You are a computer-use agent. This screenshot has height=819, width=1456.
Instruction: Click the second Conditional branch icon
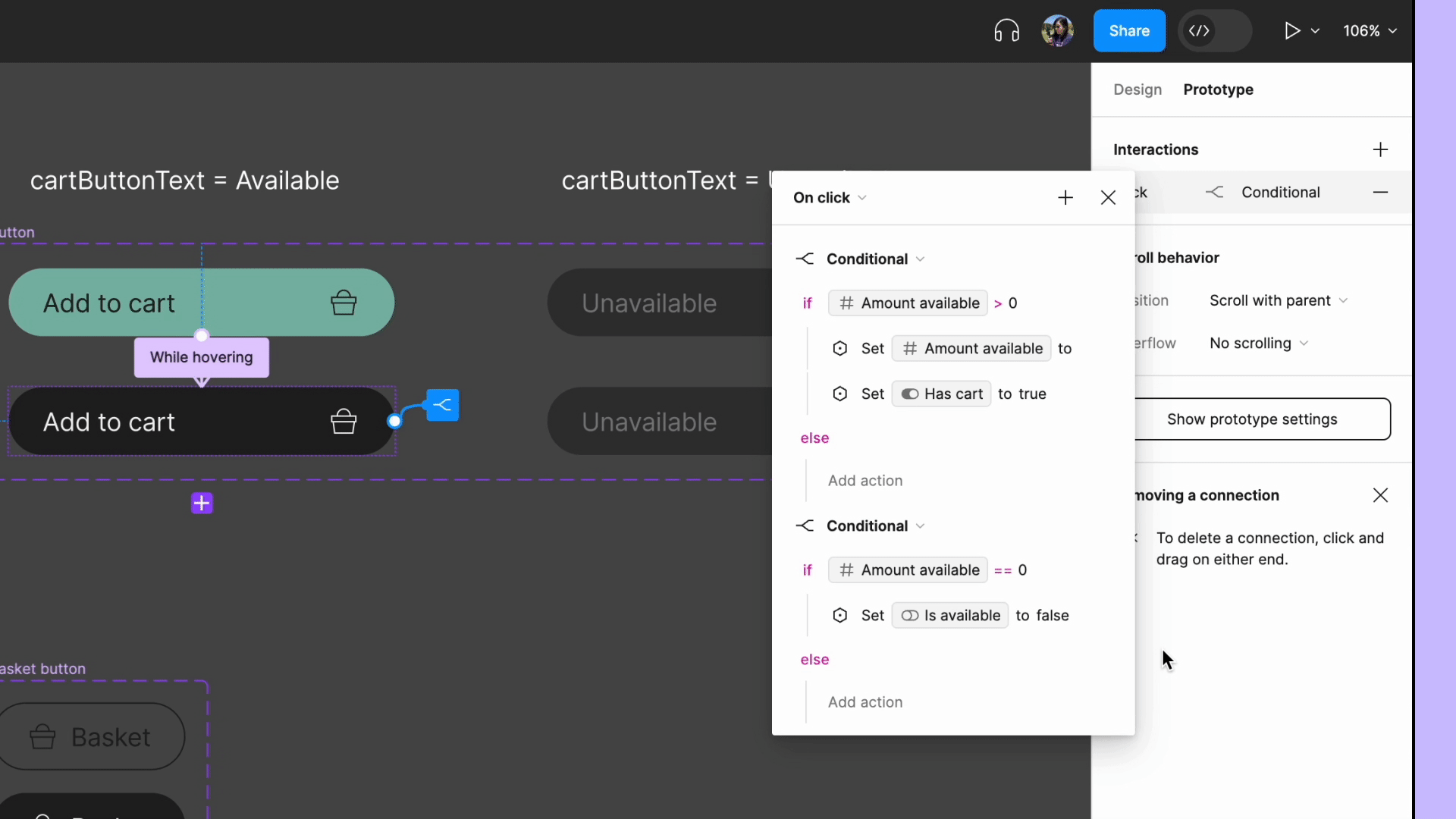pos(805,526)
